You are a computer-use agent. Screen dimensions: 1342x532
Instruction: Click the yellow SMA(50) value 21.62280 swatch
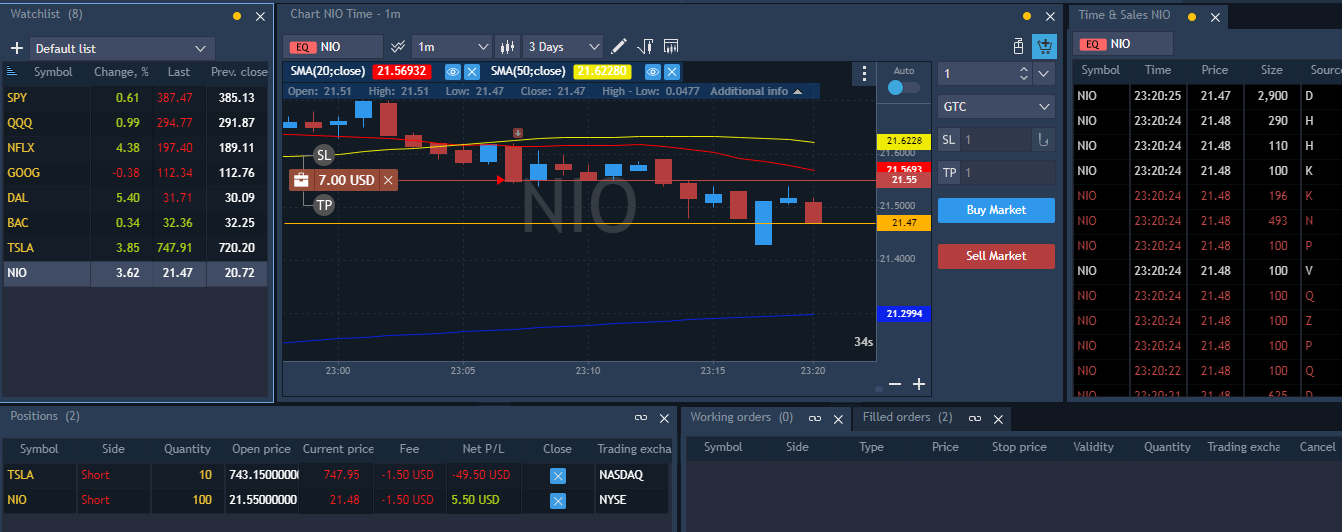(603, 72)
